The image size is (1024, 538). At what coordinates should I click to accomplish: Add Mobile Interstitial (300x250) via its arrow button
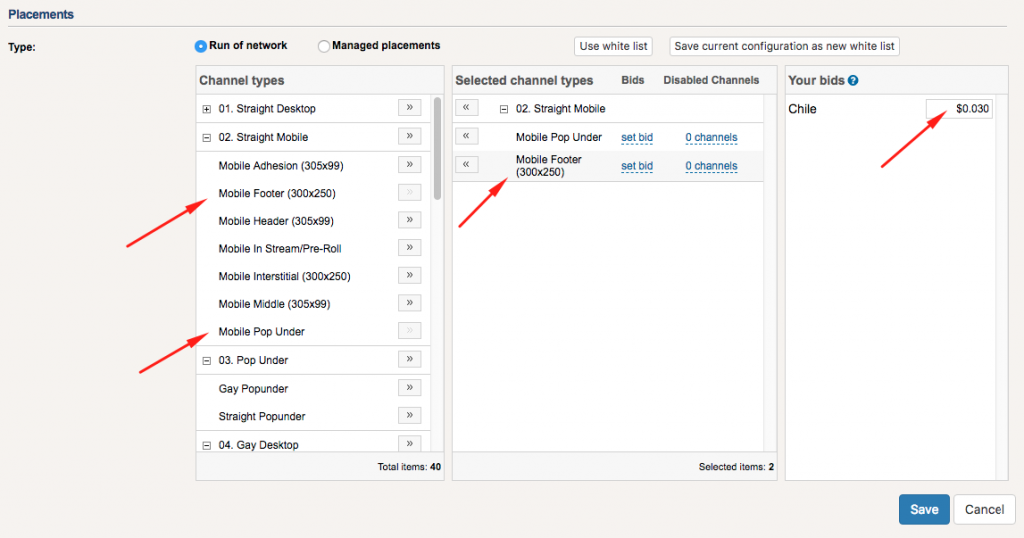click(409, 275)
